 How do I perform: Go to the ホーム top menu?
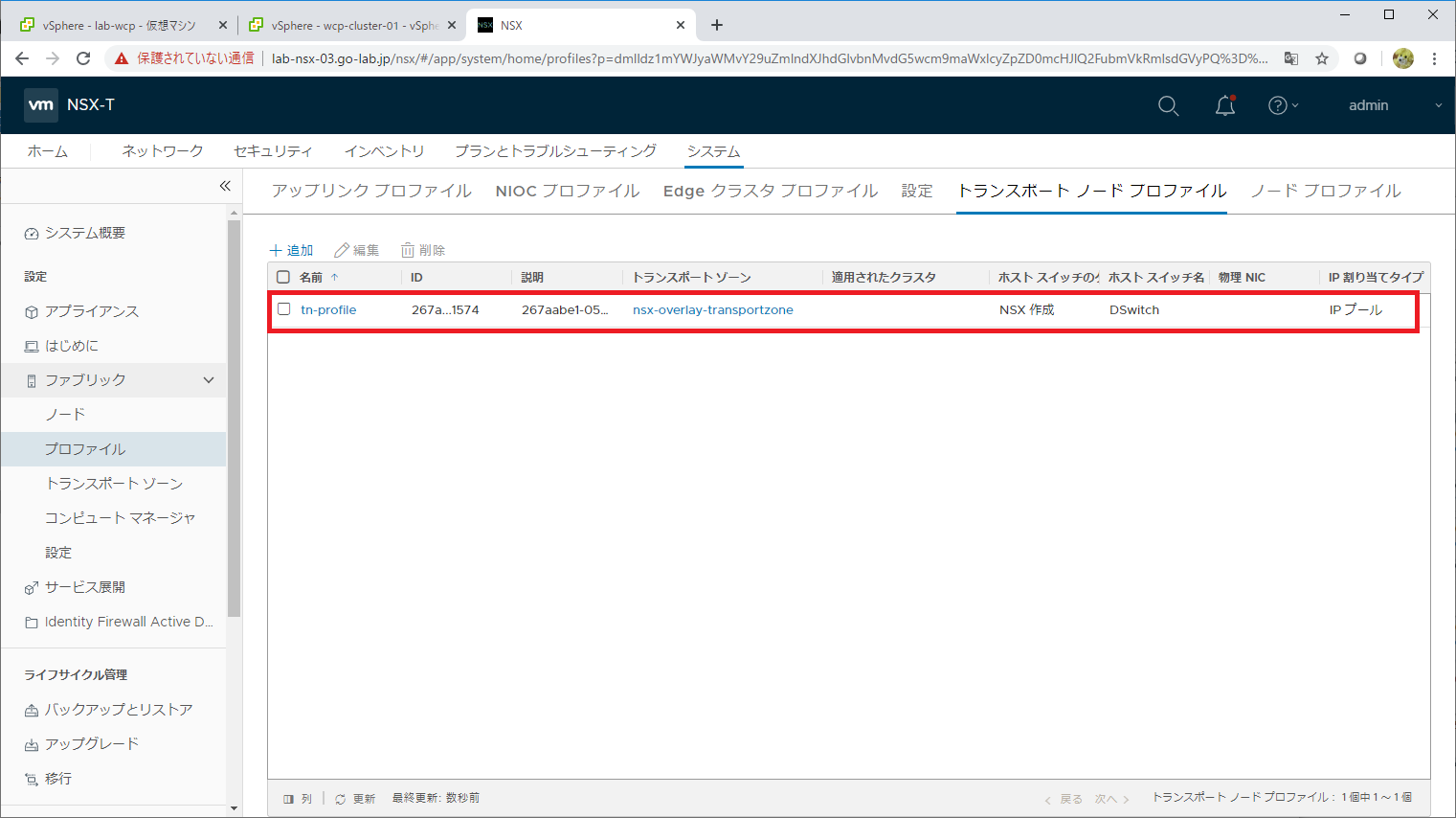(x=48, y=151)
